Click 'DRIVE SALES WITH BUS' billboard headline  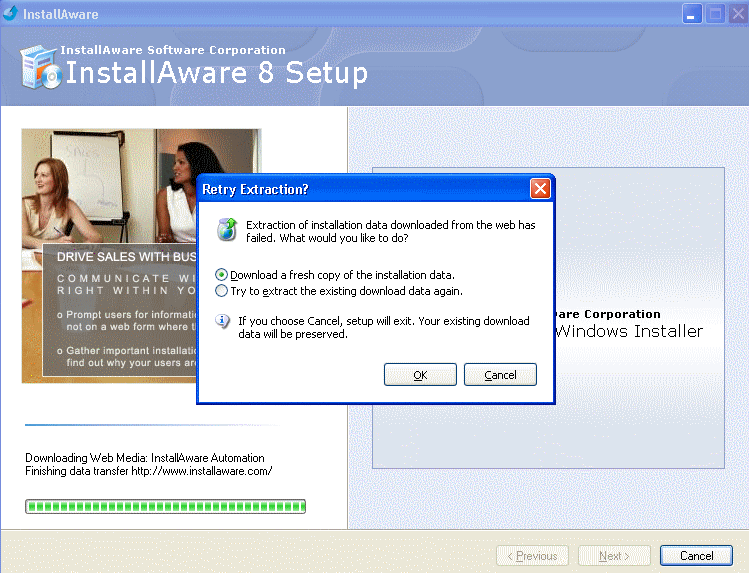click(127, 257)
